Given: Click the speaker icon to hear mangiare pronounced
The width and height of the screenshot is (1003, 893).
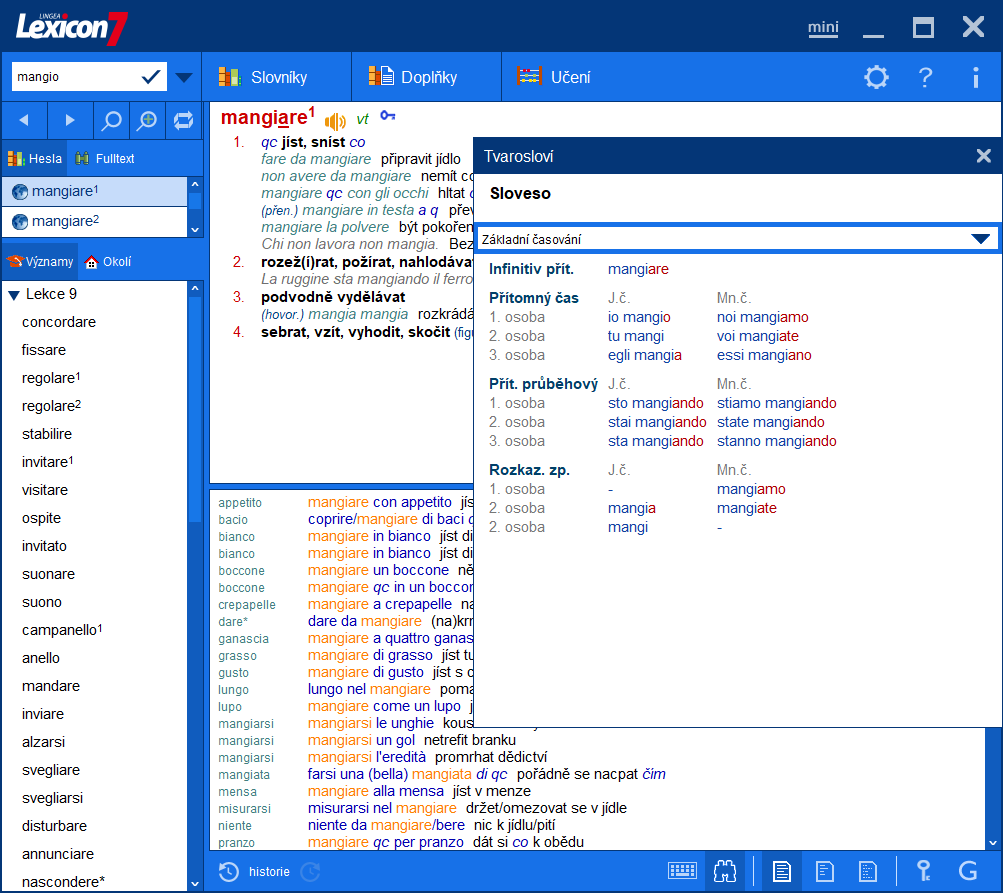Looking at the screenshot, I should [x=335, y=118].
